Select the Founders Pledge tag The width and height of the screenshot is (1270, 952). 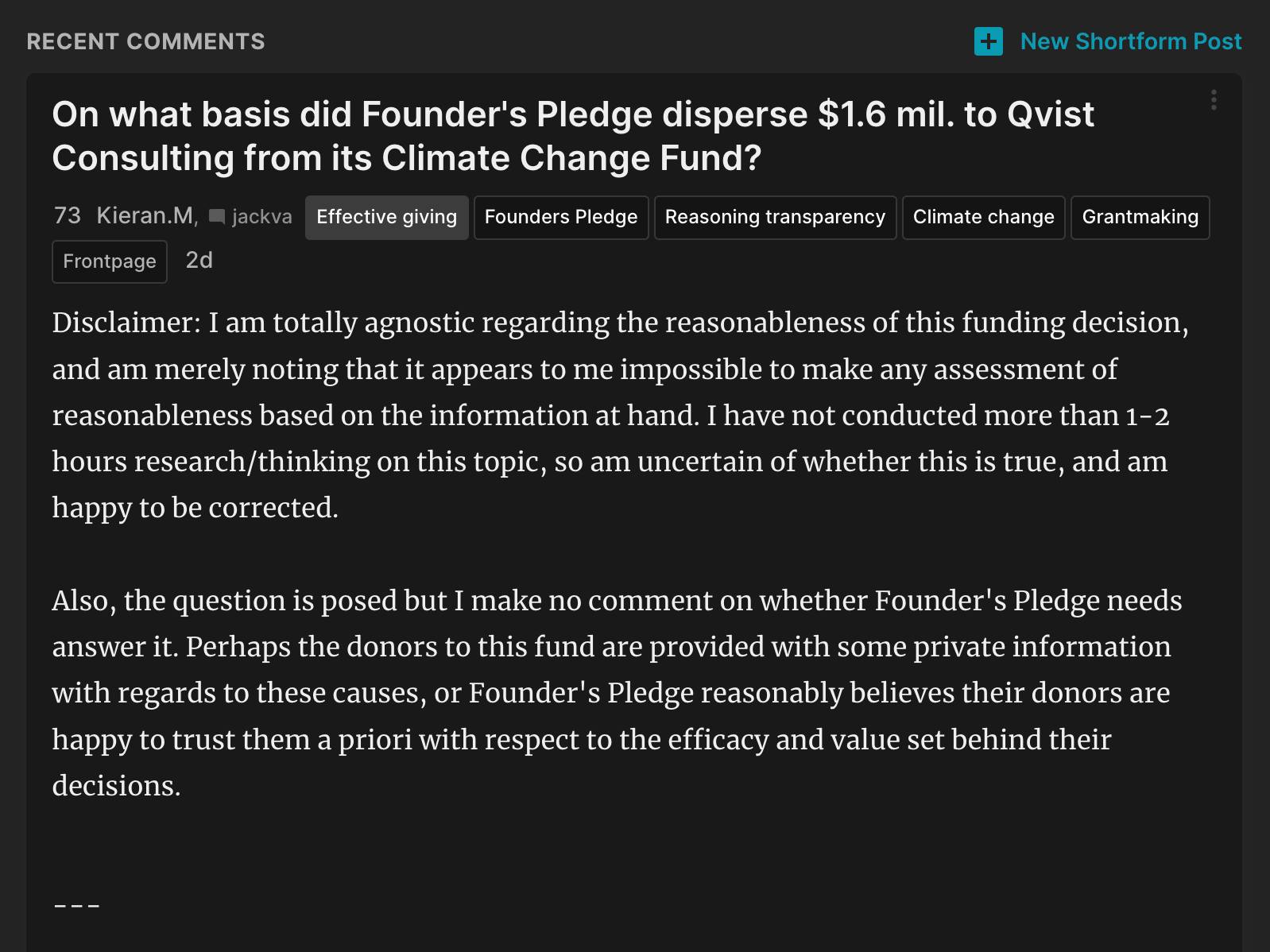tap(561, 217)
